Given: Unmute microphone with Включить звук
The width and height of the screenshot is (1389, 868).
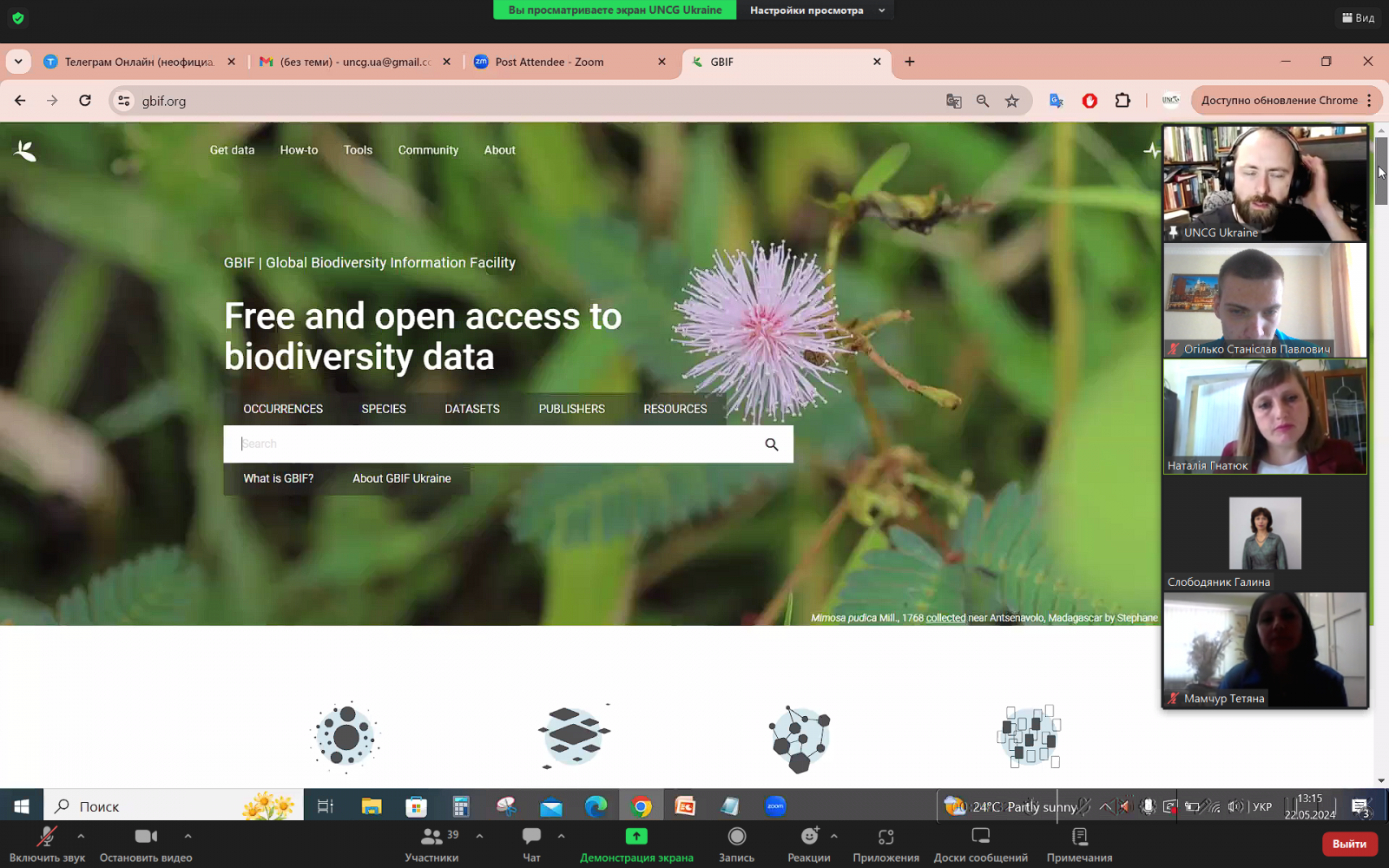Looking at the screenshot, I should (x=47, y=845).
